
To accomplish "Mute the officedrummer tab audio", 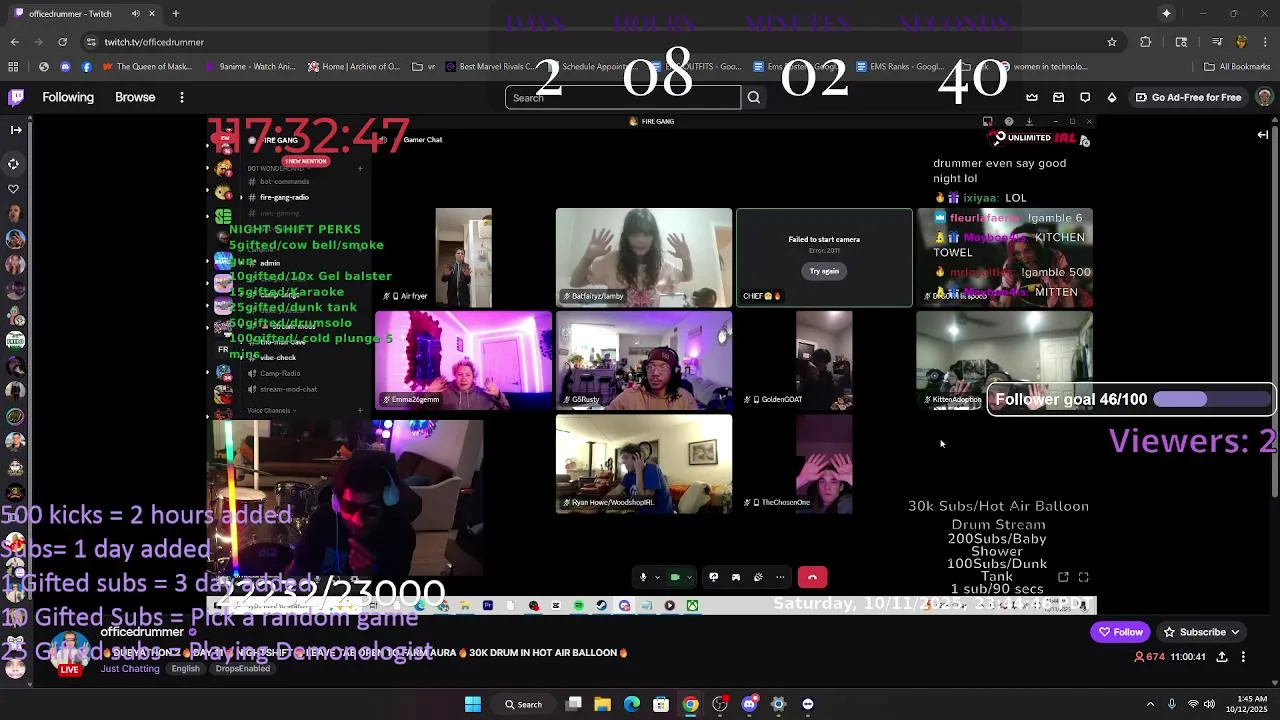I will tap(136, 13).
